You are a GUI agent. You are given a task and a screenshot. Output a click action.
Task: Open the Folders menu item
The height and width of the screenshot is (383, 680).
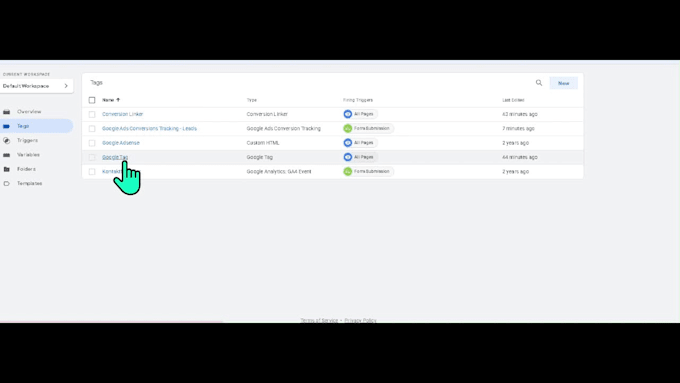pyautogui.click(x=26, y=169)
